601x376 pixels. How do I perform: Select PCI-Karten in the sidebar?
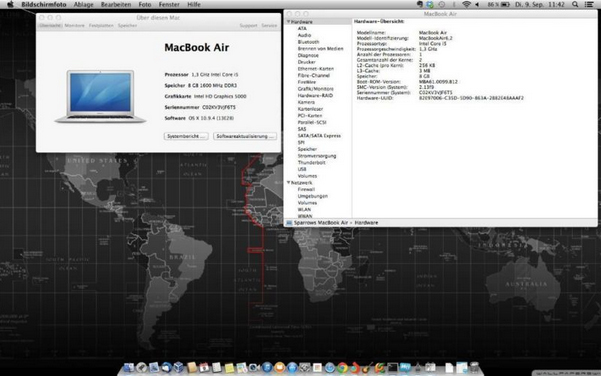click(x=310, y=116)
